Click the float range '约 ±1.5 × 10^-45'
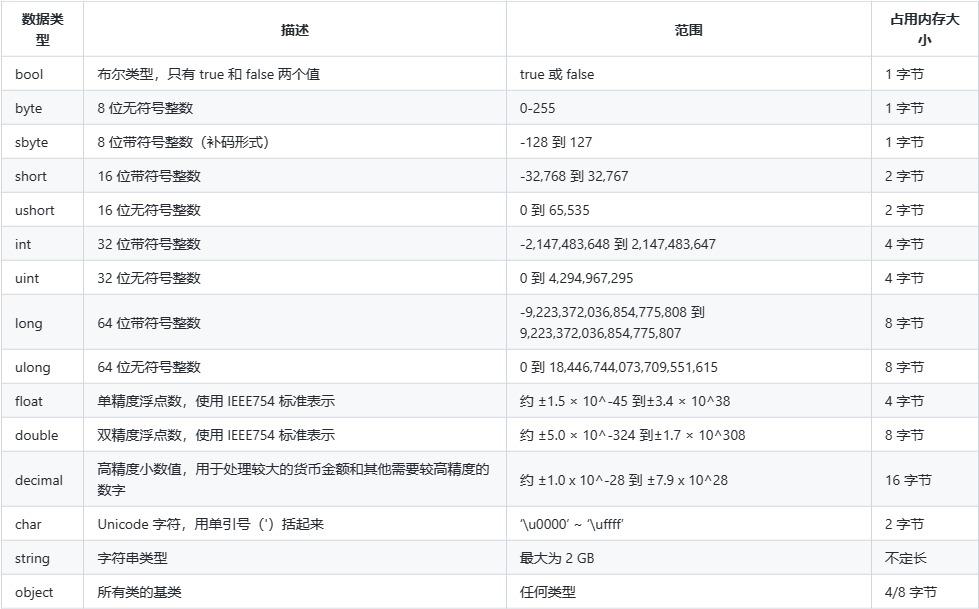Image resolution: width=979 pixels, height=609 pixels. [x=625, y=401]
